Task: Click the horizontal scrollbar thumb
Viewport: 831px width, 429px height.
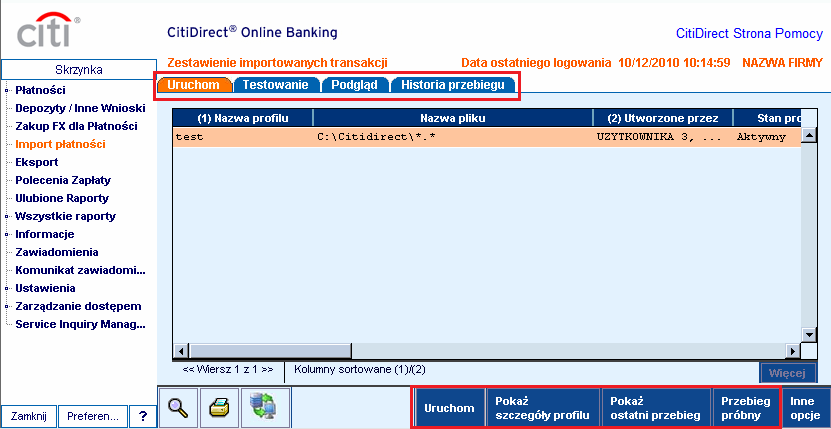Action: (270, 351)
